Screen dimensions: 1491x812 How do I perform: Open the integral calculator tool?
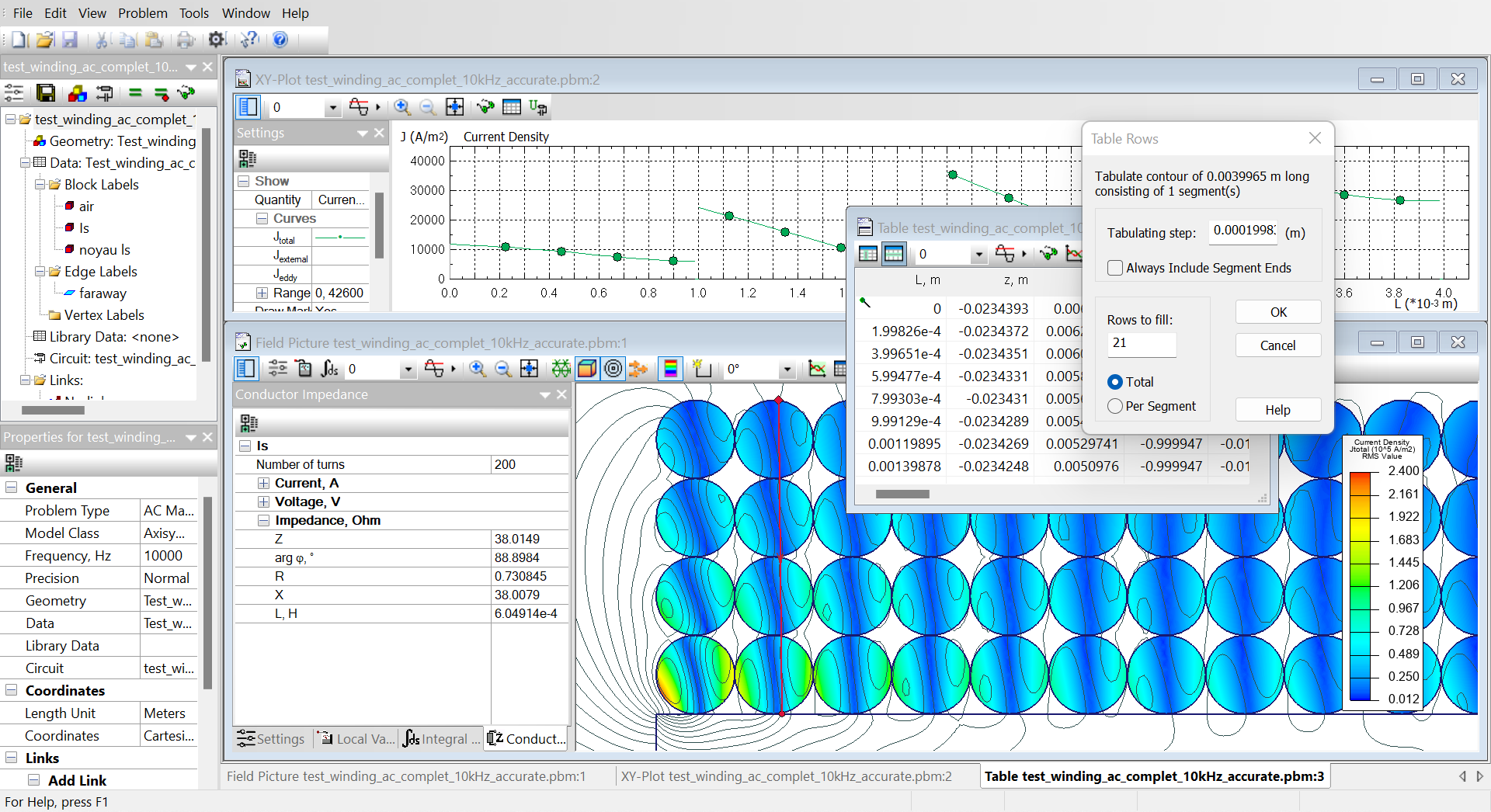[329, 369]
